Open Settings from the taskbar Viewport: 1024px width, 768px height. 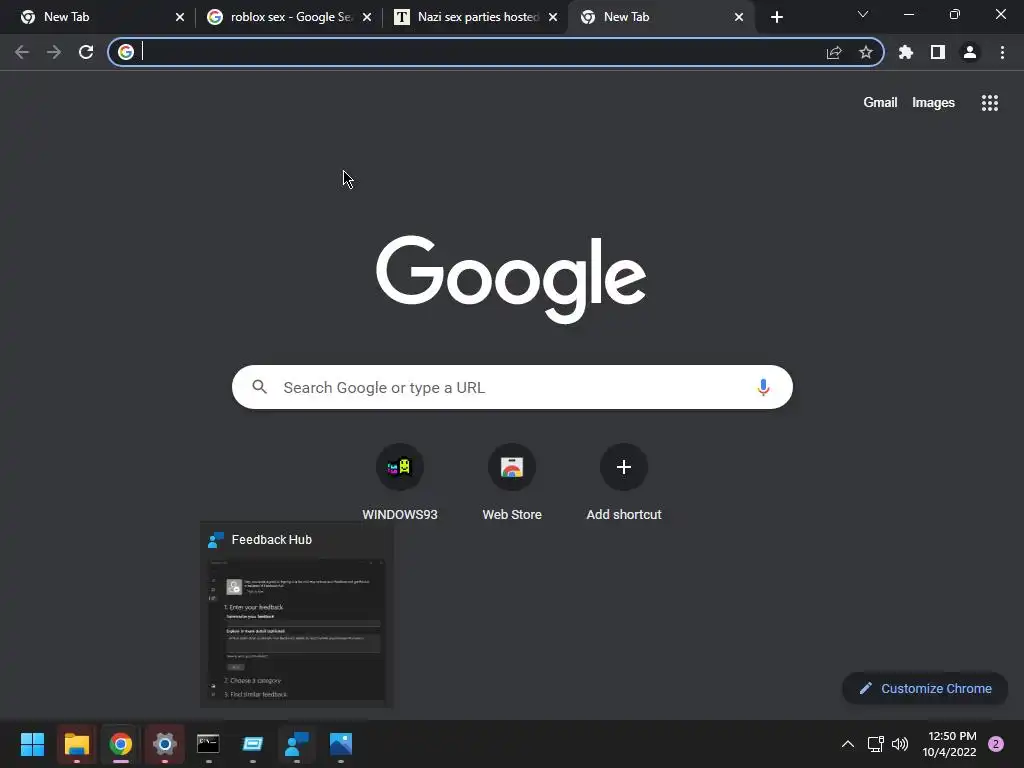click(x=165, y=744)
